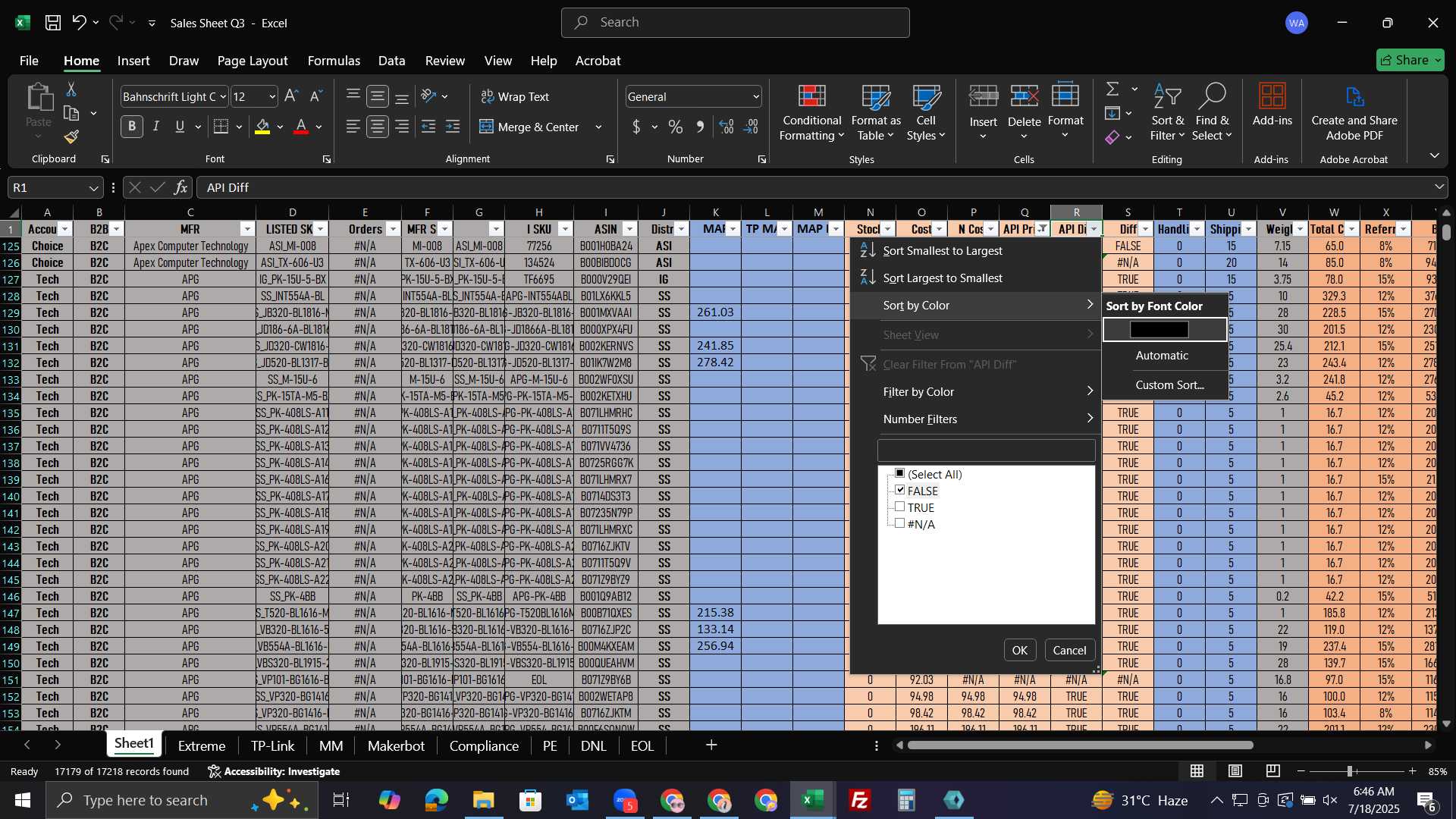Open the MFR column filter dropdown

coord(247,229)
